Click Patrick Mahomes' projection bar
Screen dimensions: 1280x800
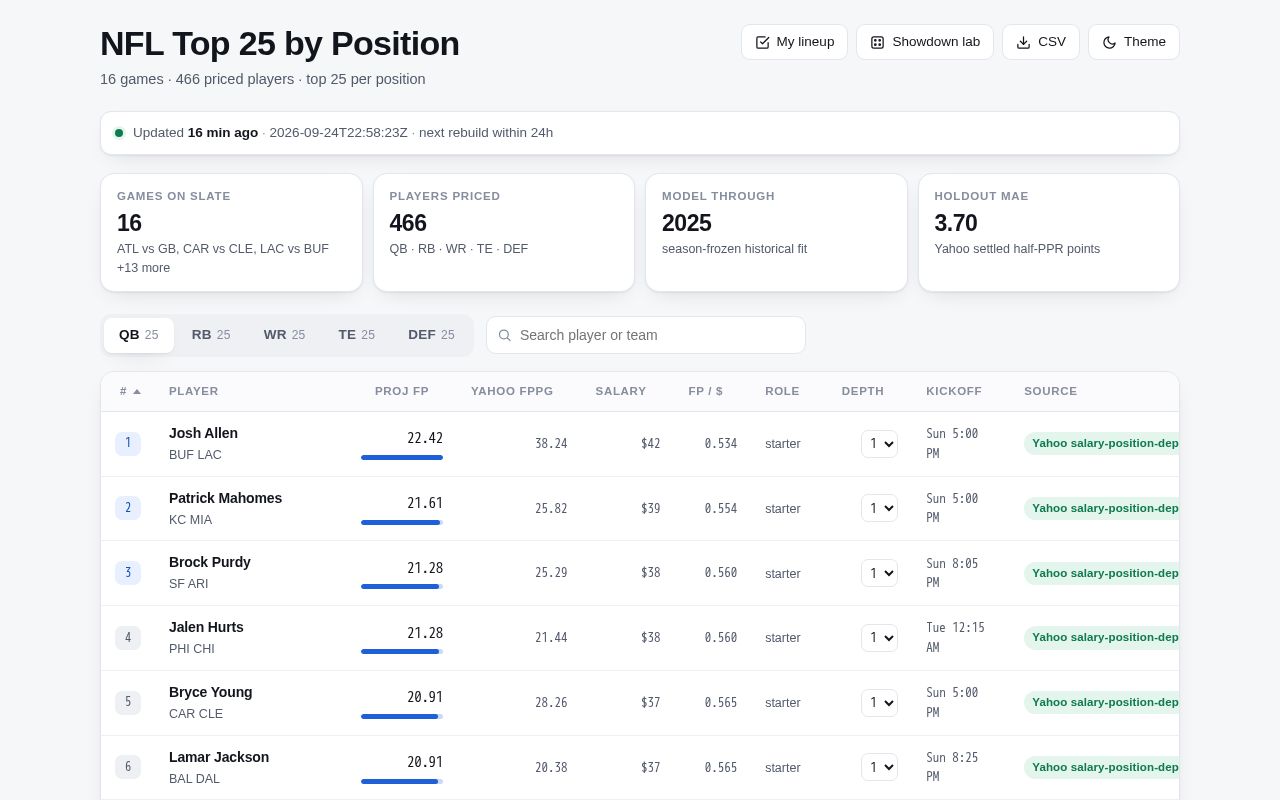[402, 522]
